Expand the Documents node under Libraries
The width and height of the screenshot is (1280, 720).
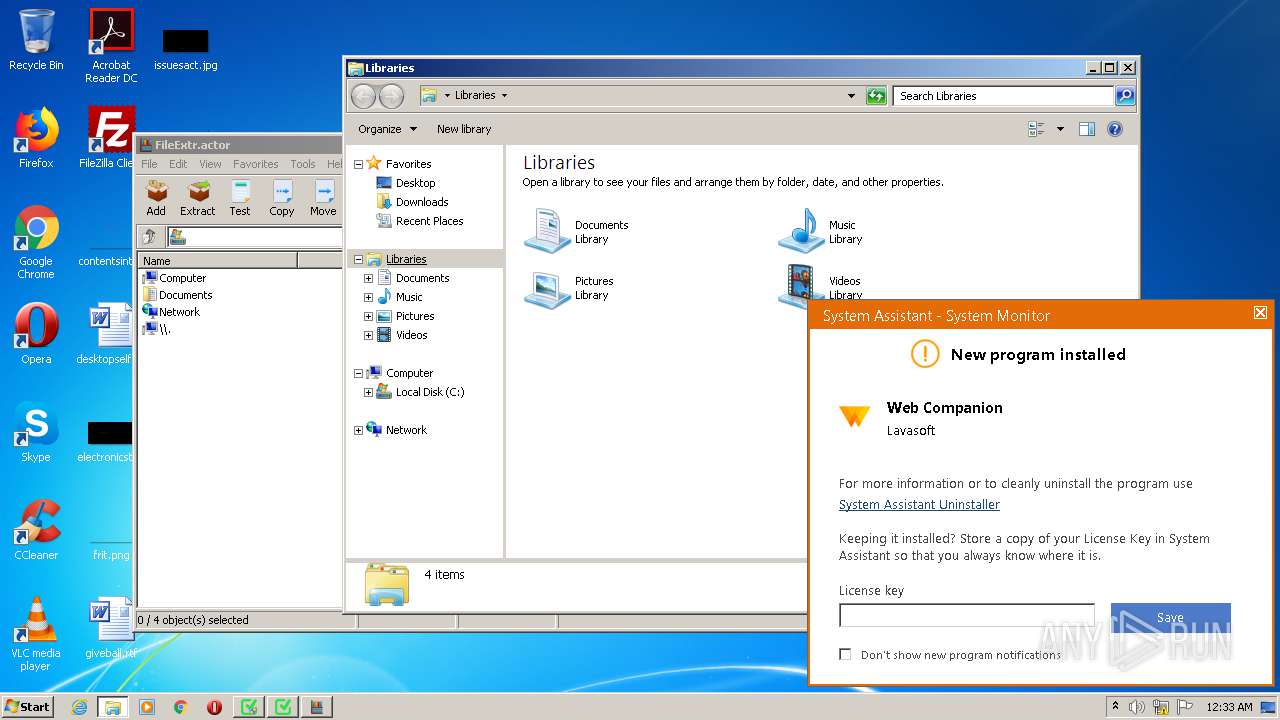coord(368,278)
